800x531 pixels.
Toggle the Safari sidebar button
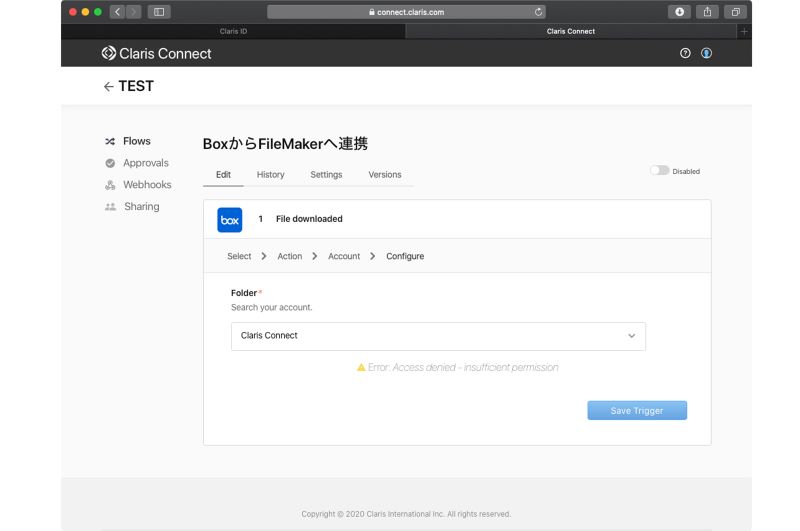[159, 12]
